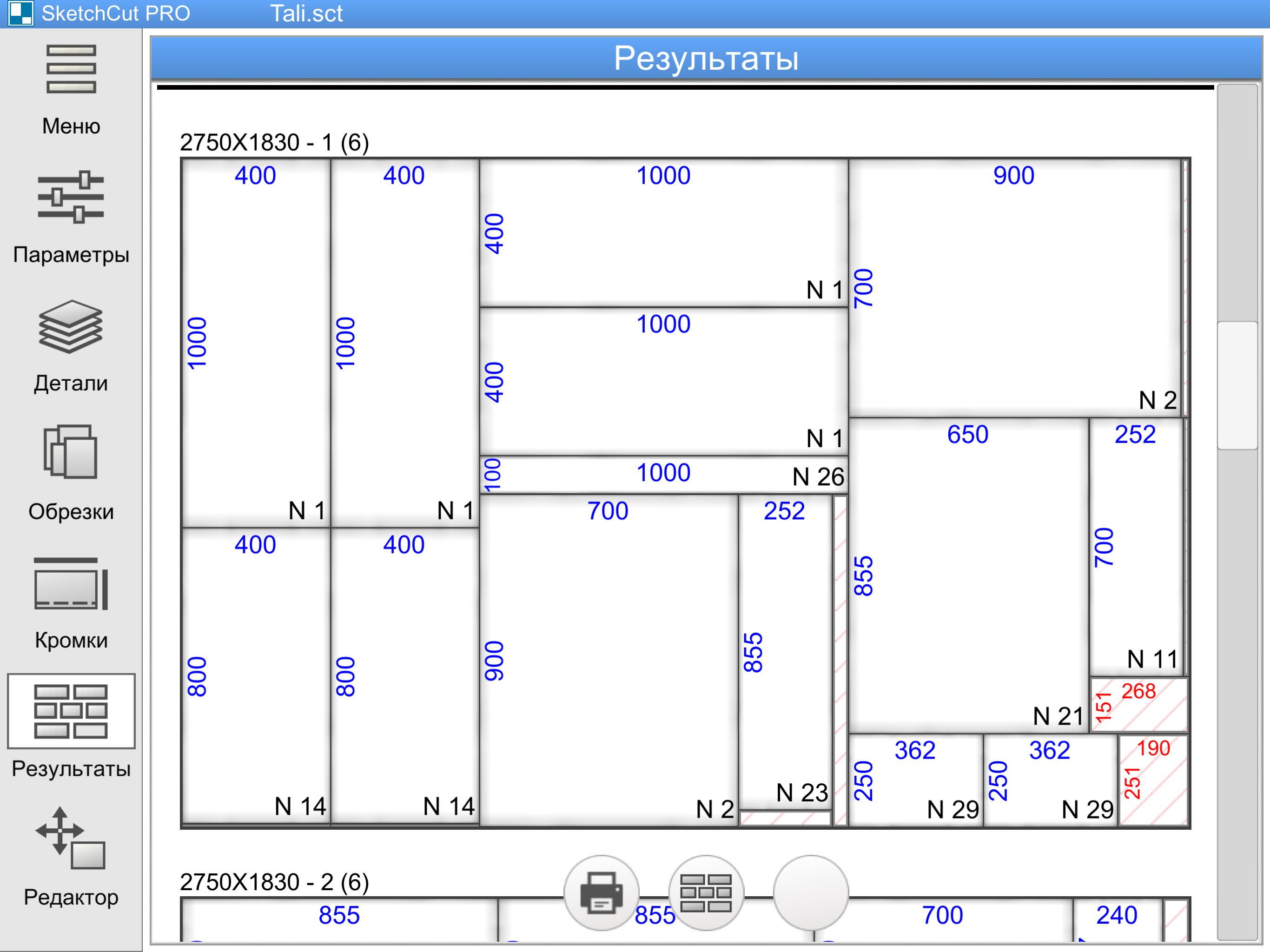Open the Меню sidebar icon
Viewport: 1270px width, 952px height.
point(71,69)
